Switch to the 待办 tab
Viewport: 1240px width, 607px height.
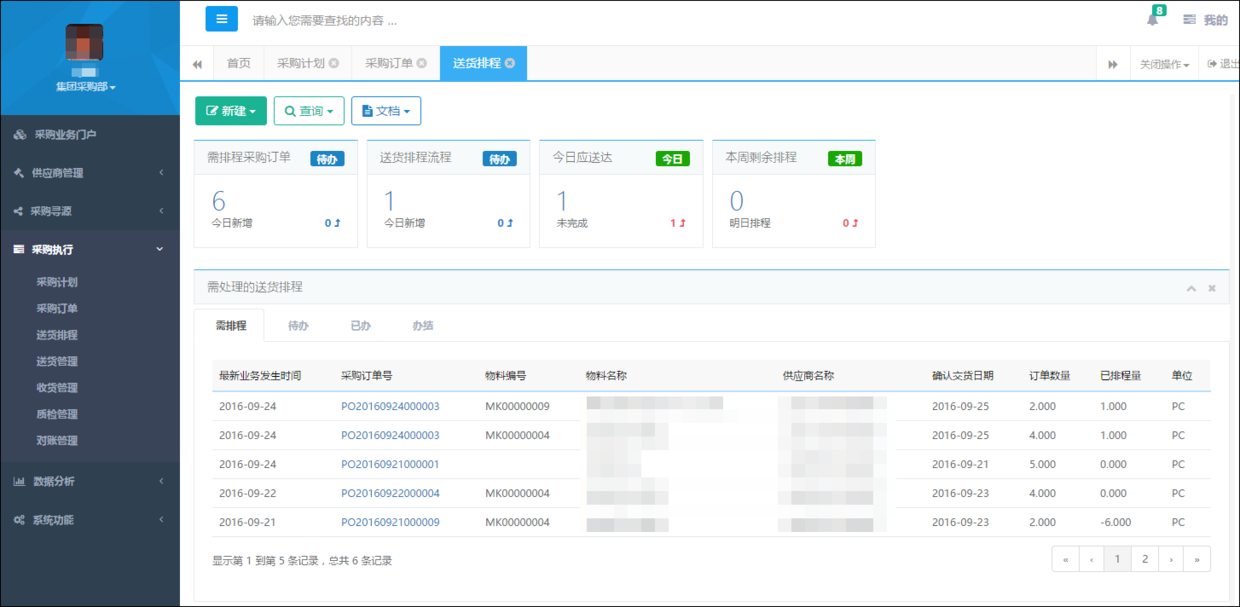click(x=298, y=326)
